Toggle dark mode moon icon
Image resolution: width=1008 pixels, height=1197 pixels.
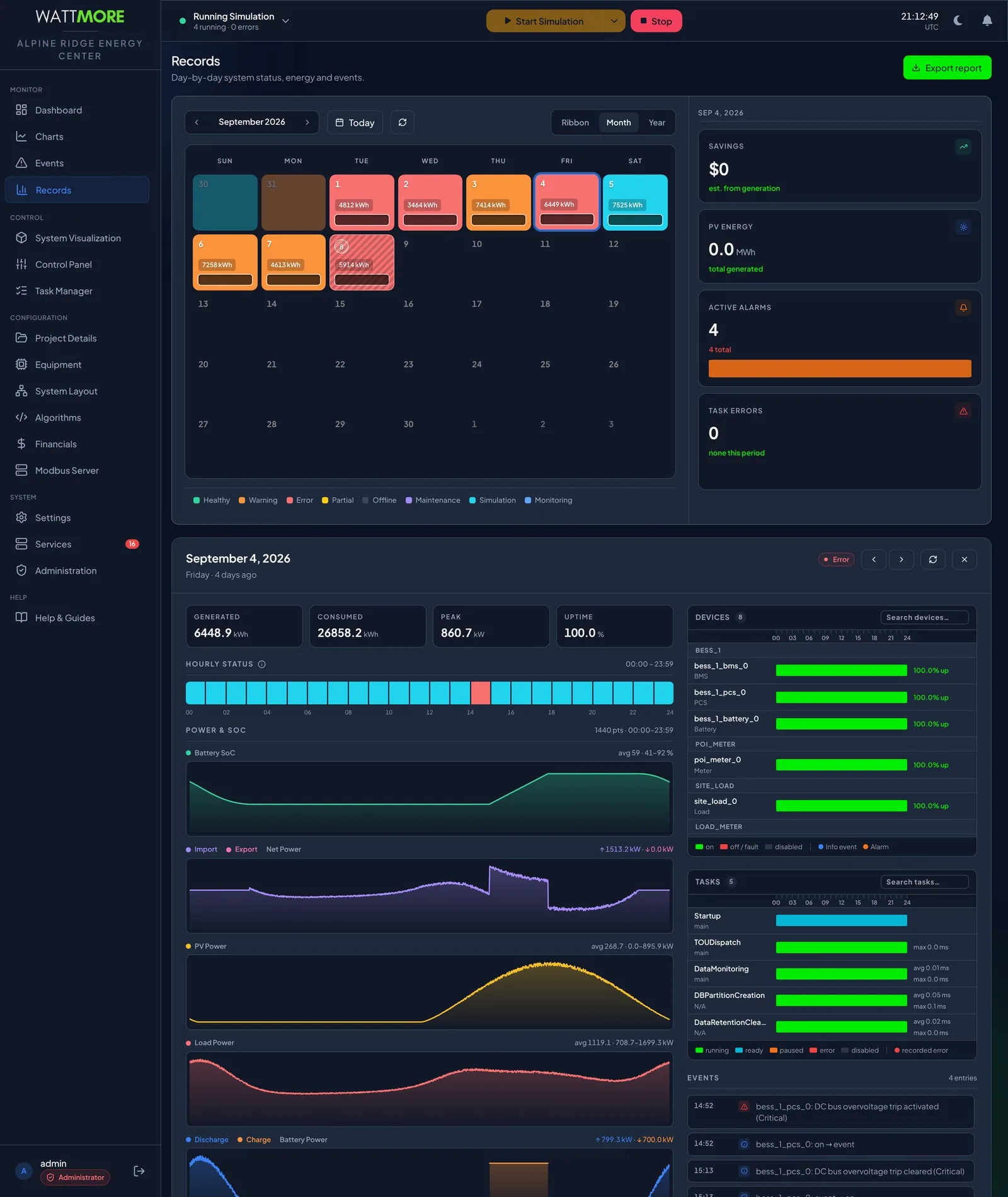tap(958, 21)
